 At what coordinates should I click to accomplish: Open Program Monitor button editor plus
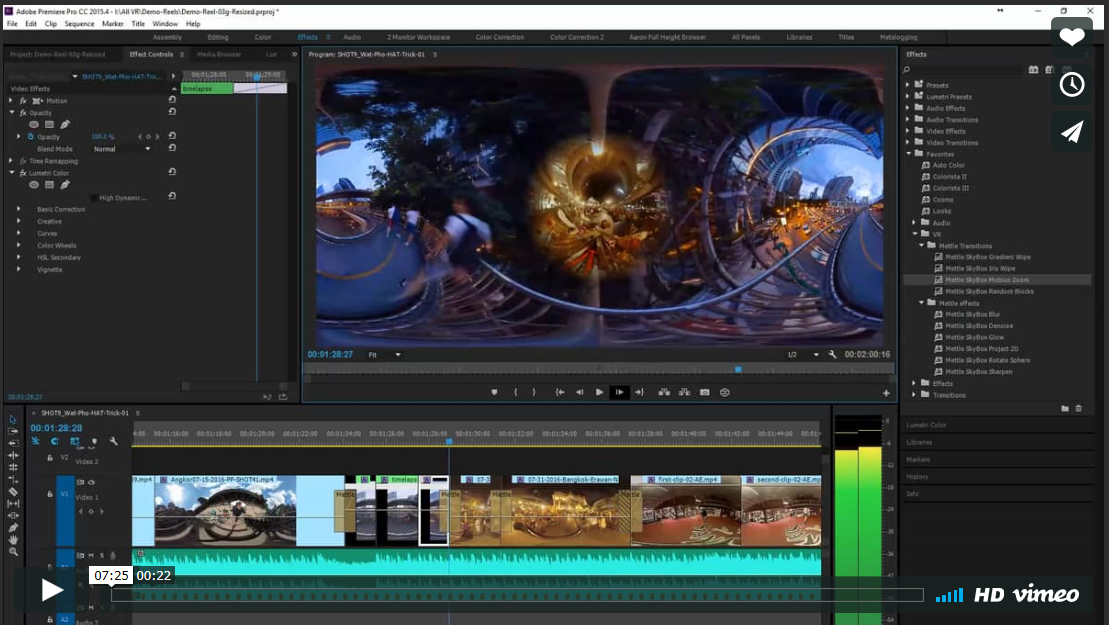(x=886, y=393)
